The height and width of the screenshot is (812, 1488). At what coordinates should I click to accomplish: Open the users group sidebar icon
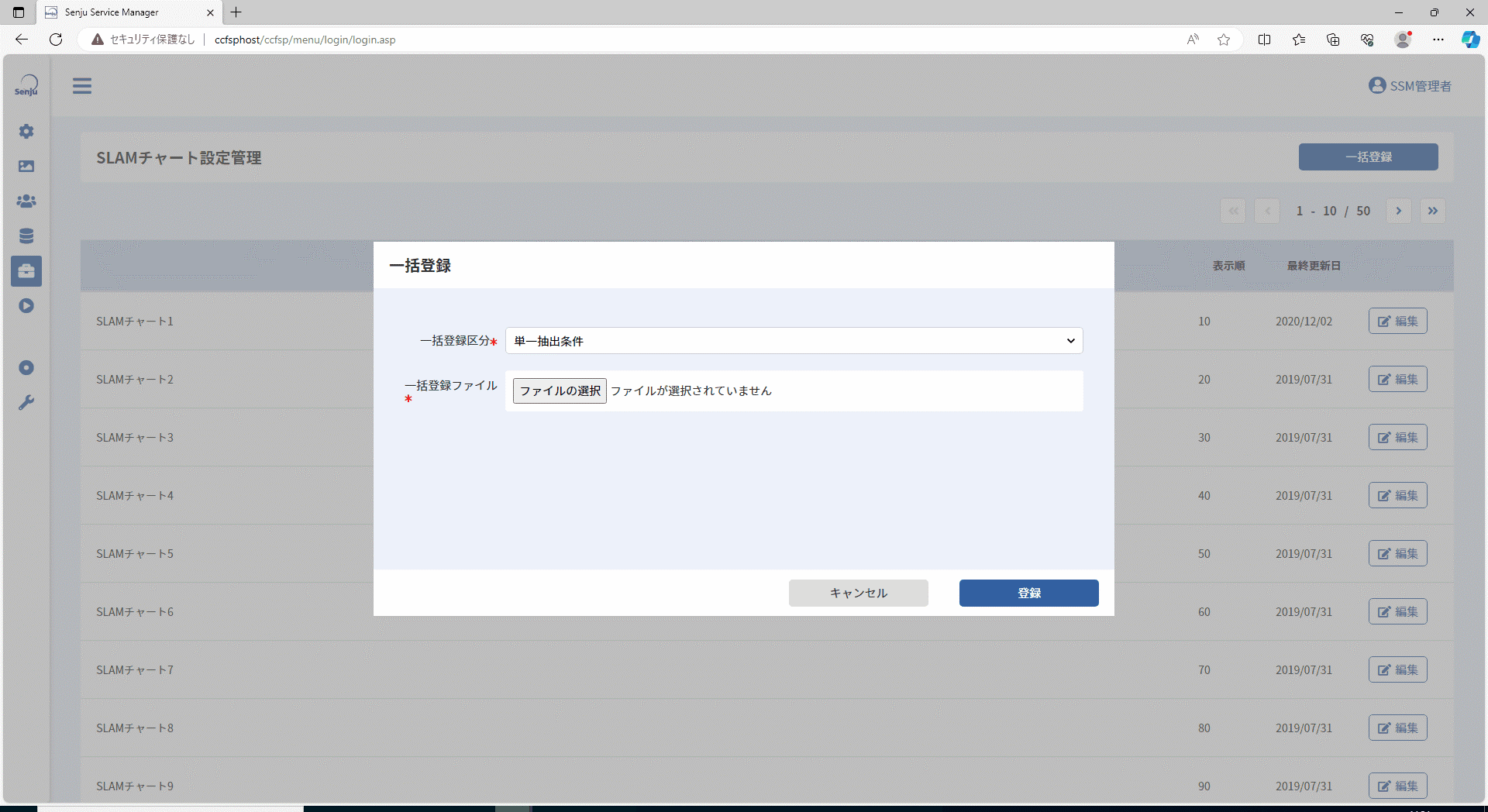point(26,201)
